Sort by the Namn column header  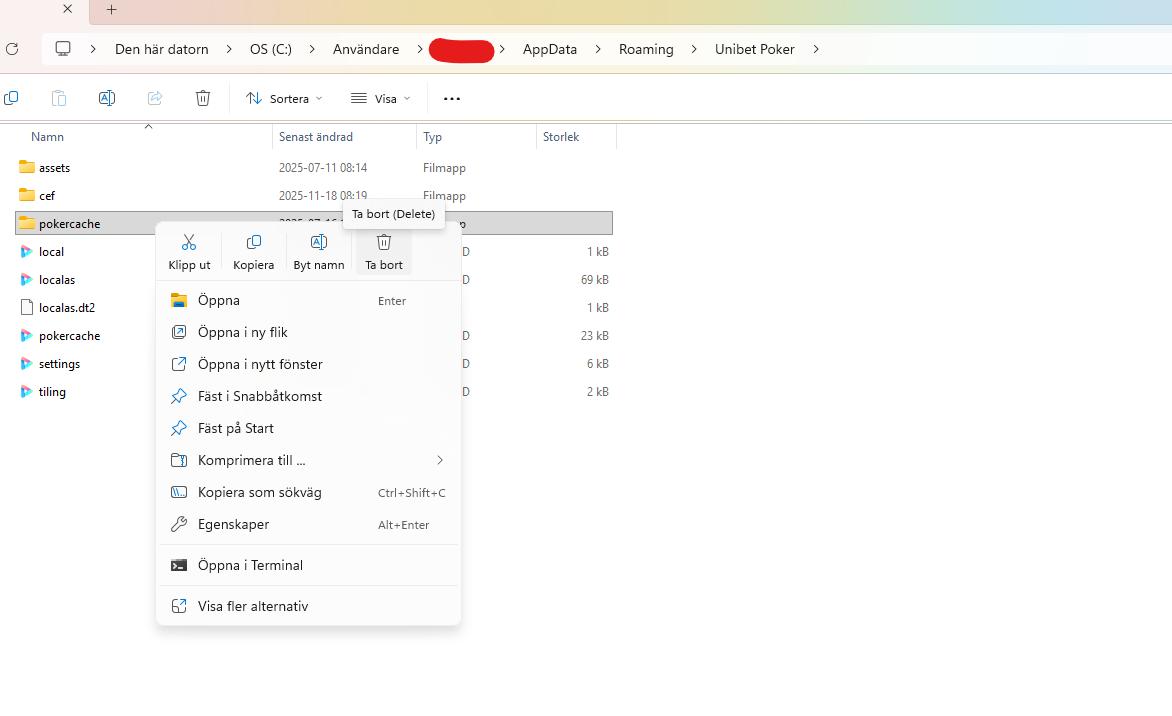[x=47, y=137]
